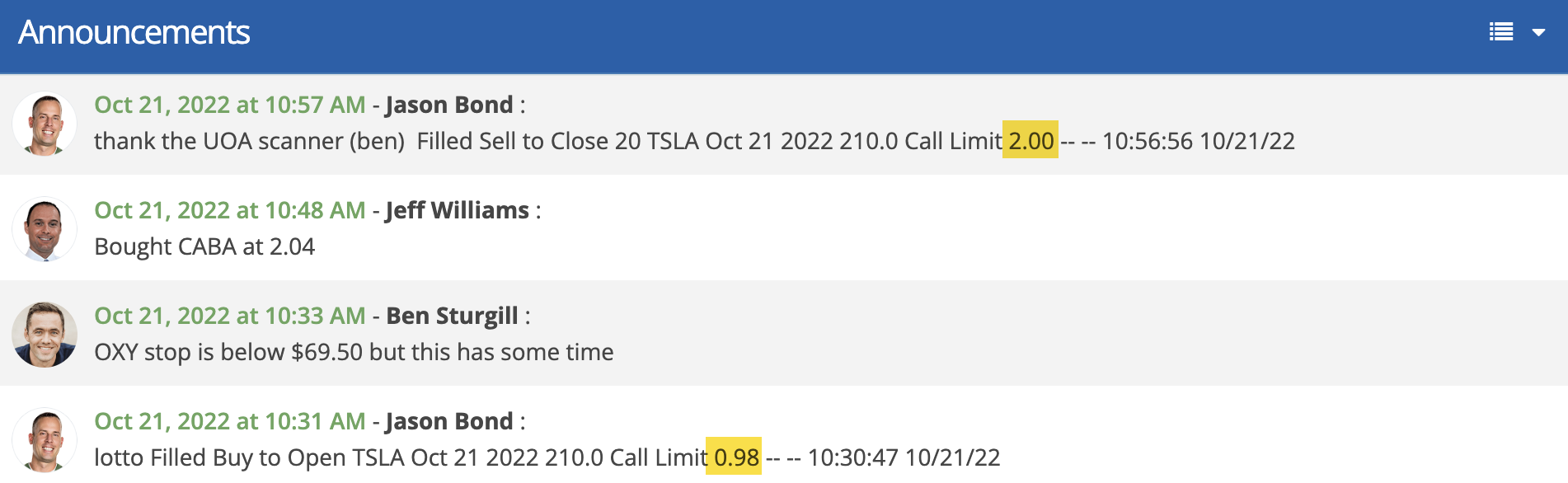Open the 10:33 AM announcement timestamp
The width and height of the screenshot is (1568, 483).
click(x=229, y=316)
